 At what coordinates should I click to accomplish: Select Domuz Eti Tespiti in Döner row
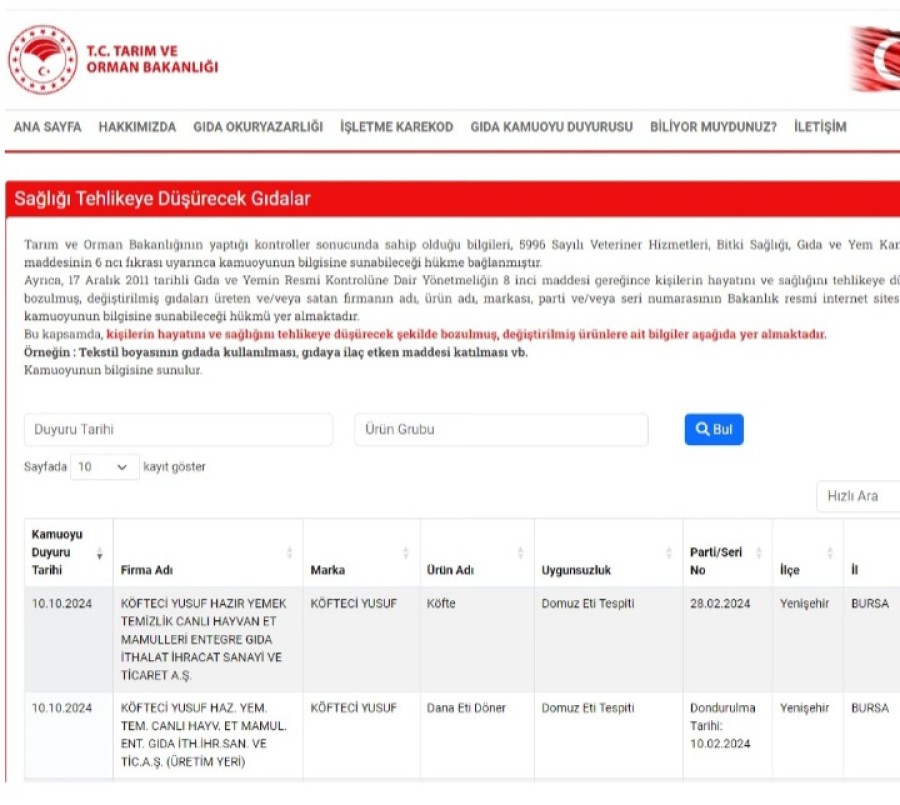pos(588,708)
